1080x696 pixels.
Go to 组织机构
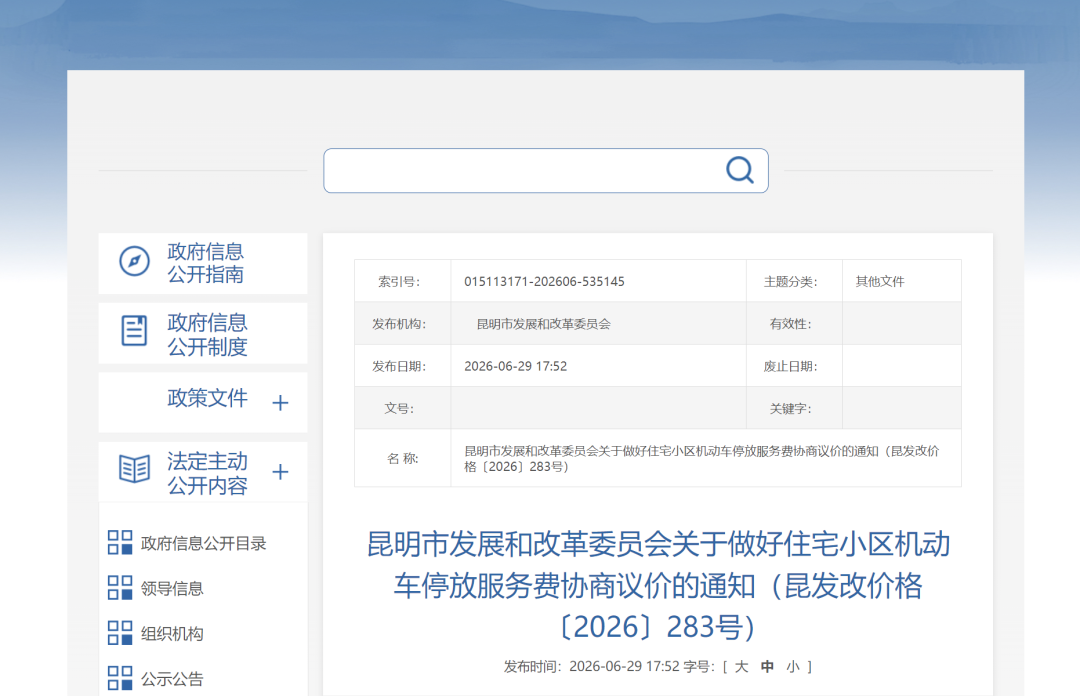(x=172, y=633)
